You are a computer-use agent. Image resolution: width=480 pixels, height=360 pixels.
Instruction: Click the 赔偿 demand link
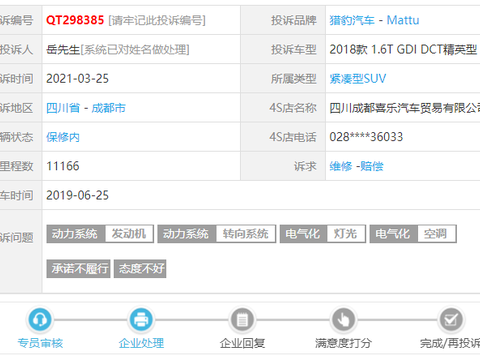(x=372, y=166)
